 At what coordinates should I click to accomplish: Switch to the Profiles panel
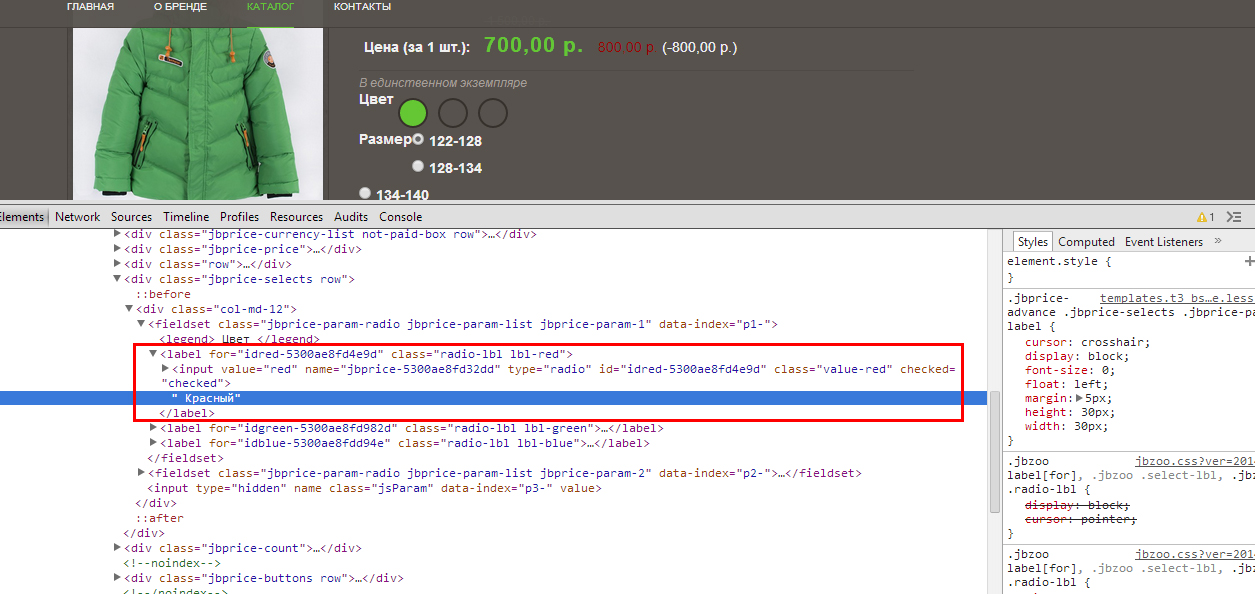coord(239,217)
